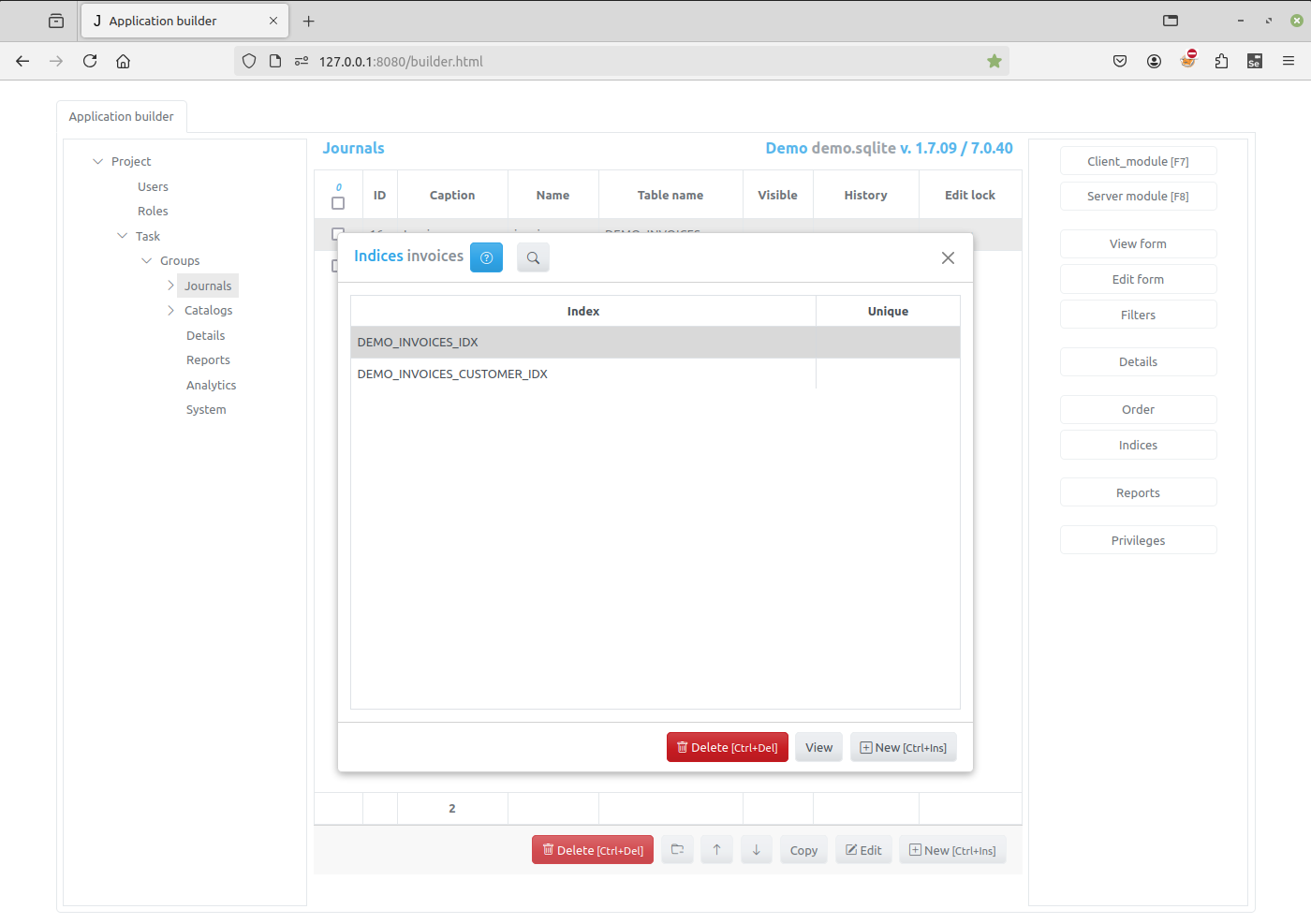Collapse the Project tree node
Screen dimensions: 1311x924
98,162
